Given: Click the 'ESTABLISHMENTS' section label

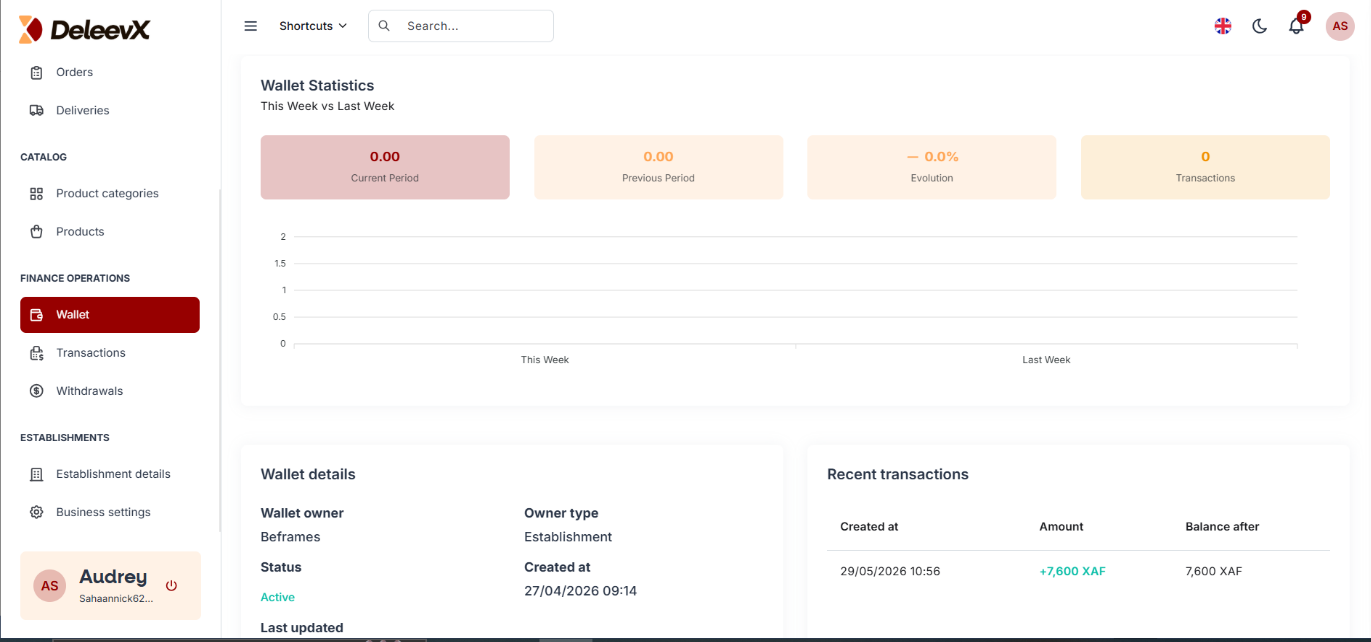Looking at the screenshot, I should [65, 438].
